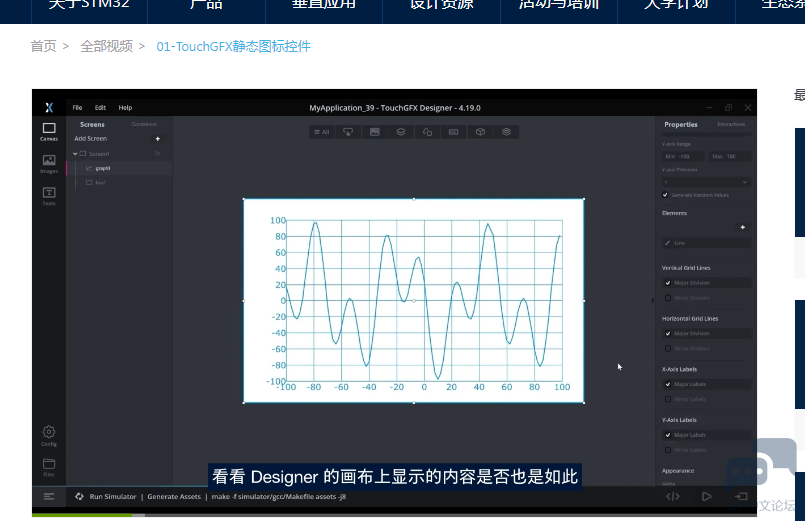Click the Y-axis Range Min field

point(683,157)
